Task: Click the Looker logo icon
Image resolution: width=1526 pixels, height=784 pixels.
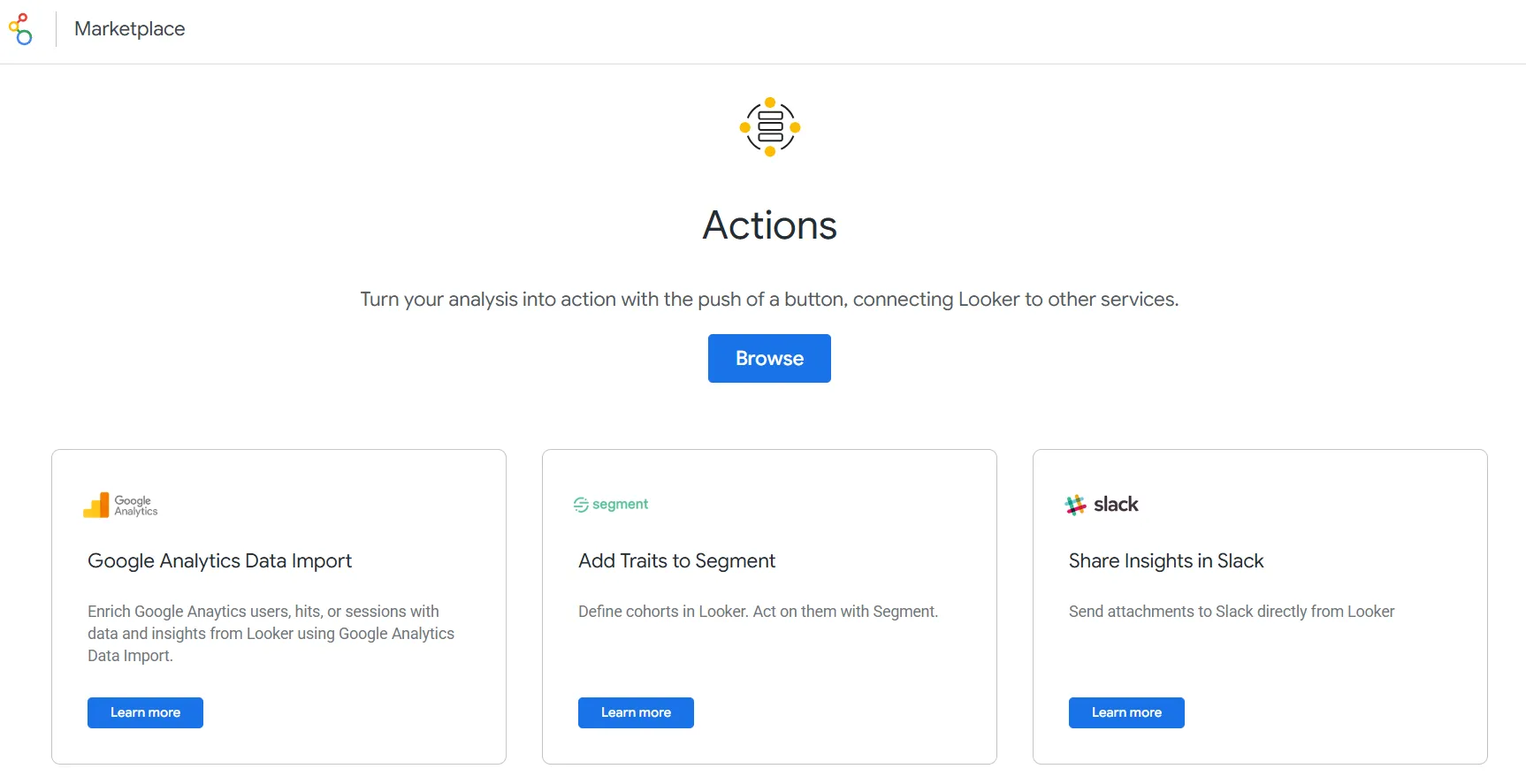Action: (20, 29)
